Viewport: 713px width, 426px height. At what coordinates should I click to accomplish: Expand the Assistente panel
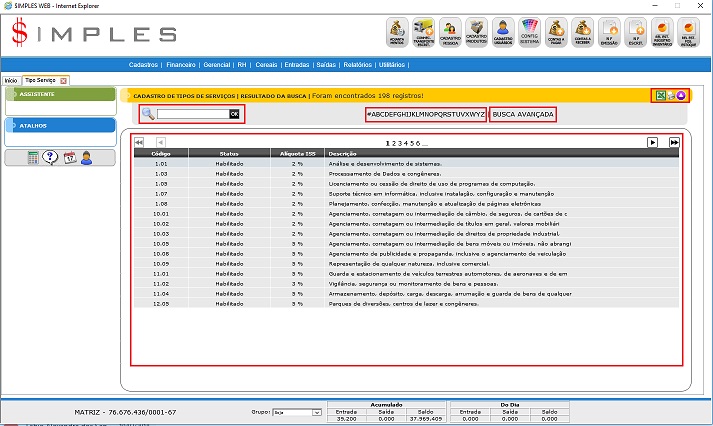tap(58, 94)
